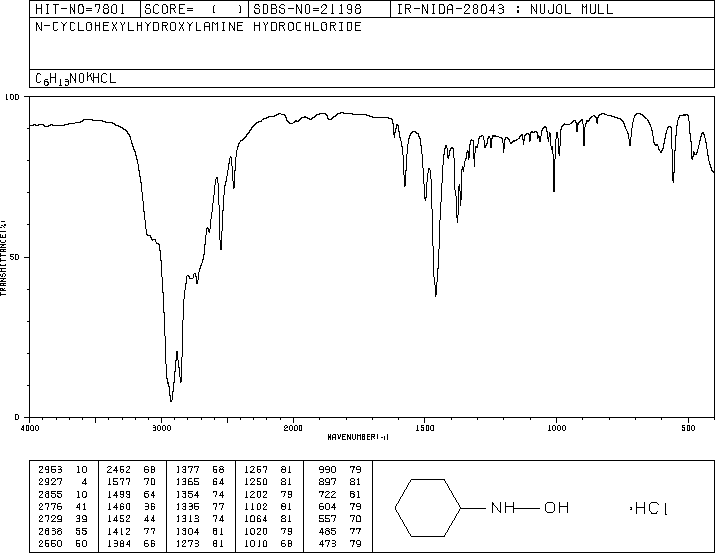This screenshot has height=553, width=715.
Task: Click the 2462 peak table entry
Action: 131,470
